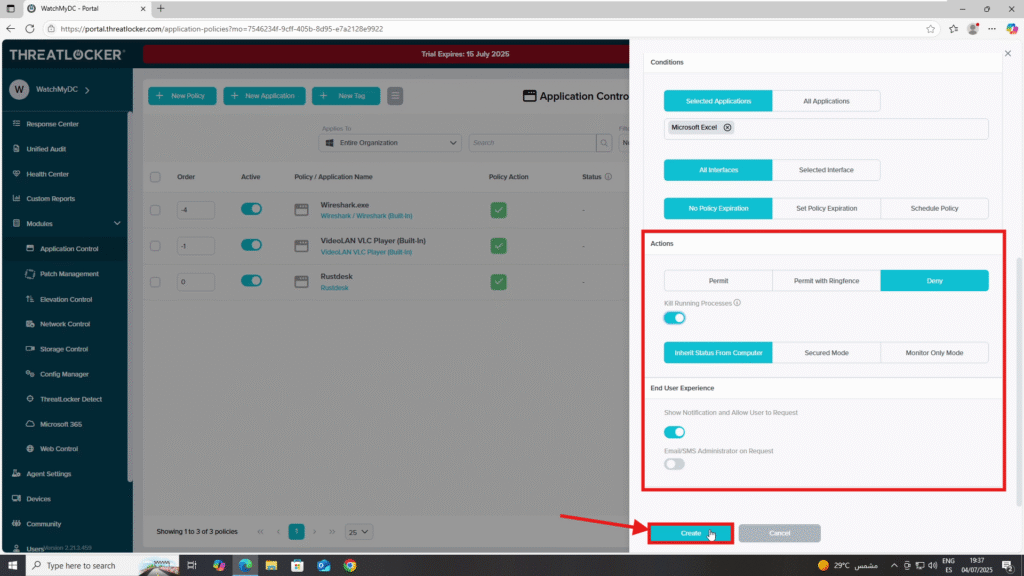Image resolution: width=1024 pixels, height=576 pixels.
Task: Open the policy list options menu icon
Action: (x=395, y=96)
